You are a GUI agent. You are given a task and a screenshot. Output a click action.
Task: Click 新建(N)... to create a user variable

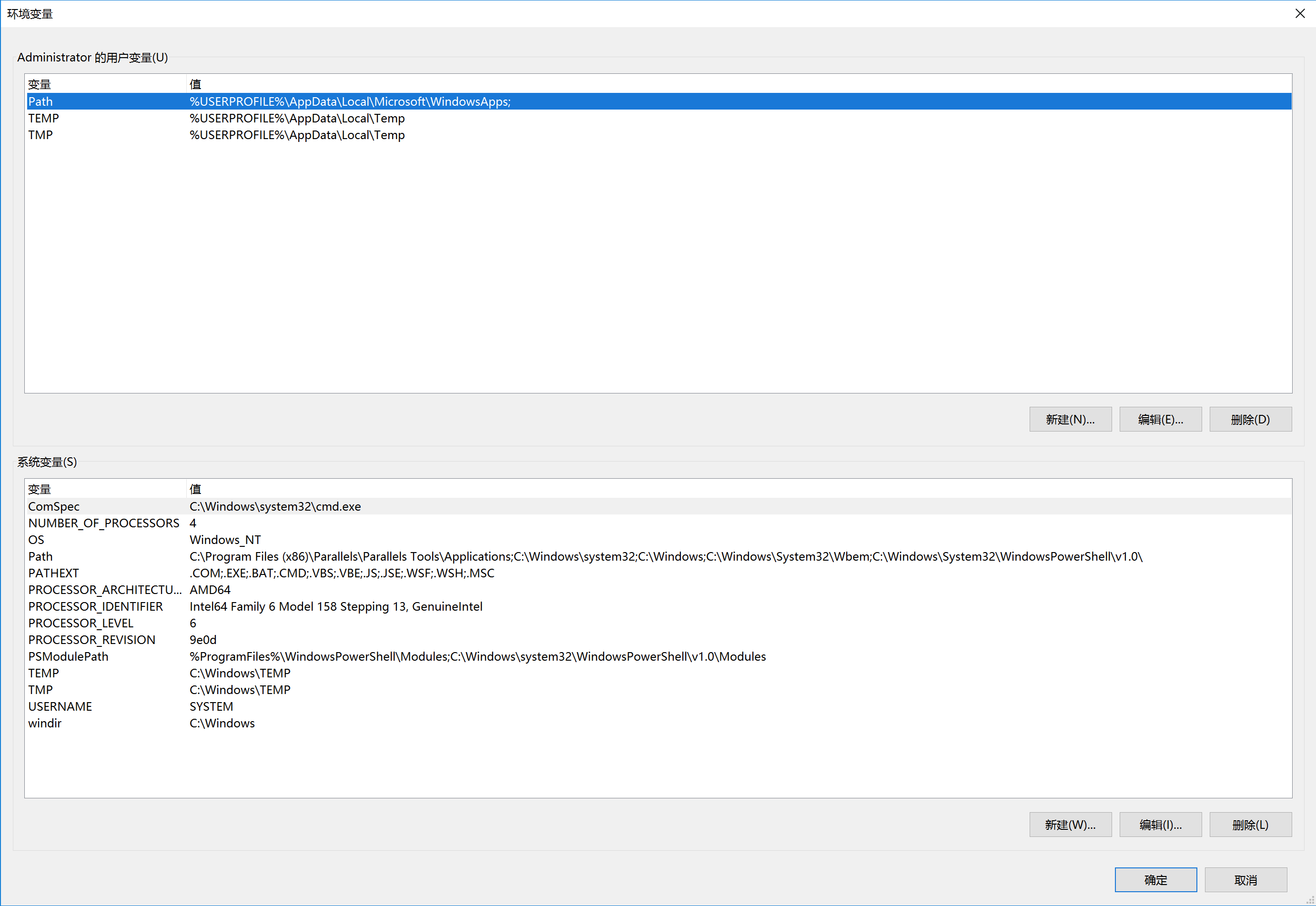coord(1070,420)
